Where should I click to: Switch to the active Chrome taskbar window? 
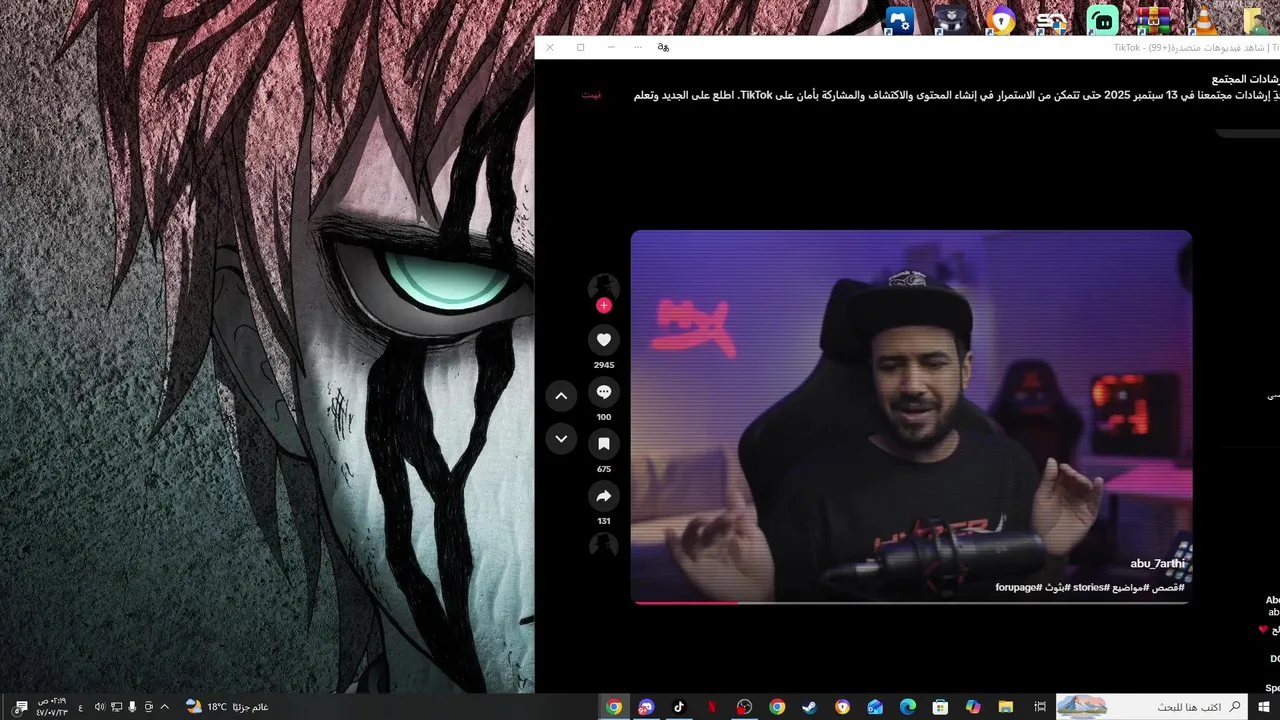(614, 707)
